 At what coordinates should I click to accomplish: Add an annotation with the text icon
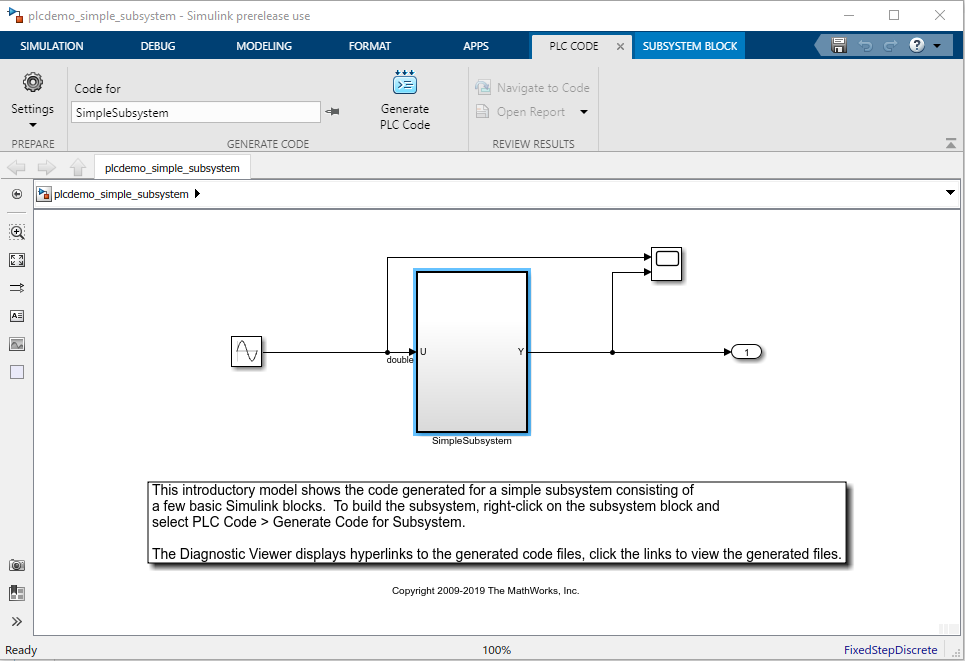[17, 316]
